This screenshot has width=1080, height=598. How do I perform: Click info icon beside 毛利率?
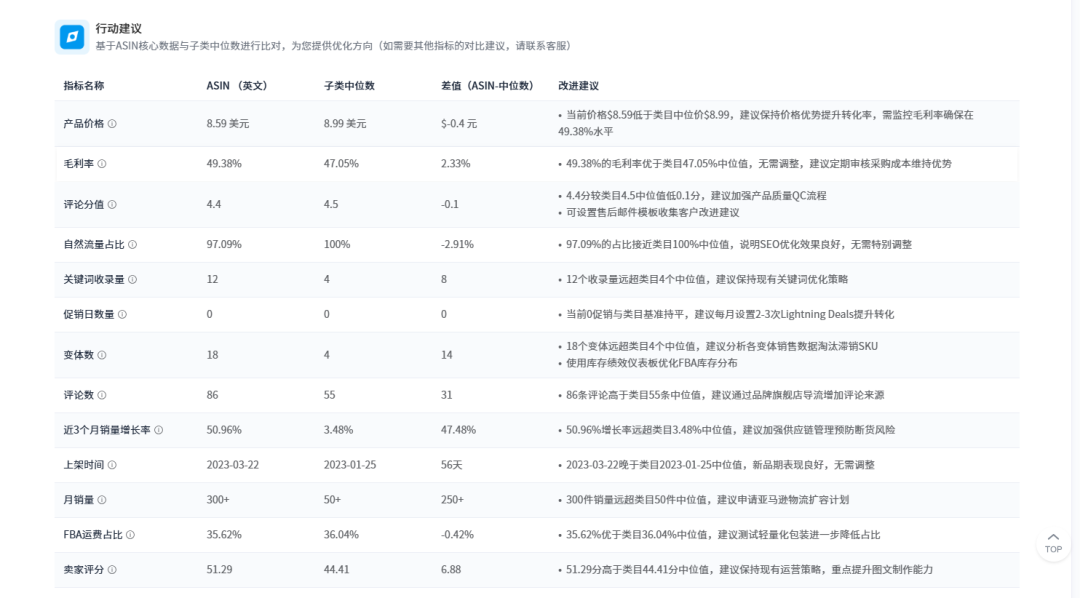tap(102, 164)
